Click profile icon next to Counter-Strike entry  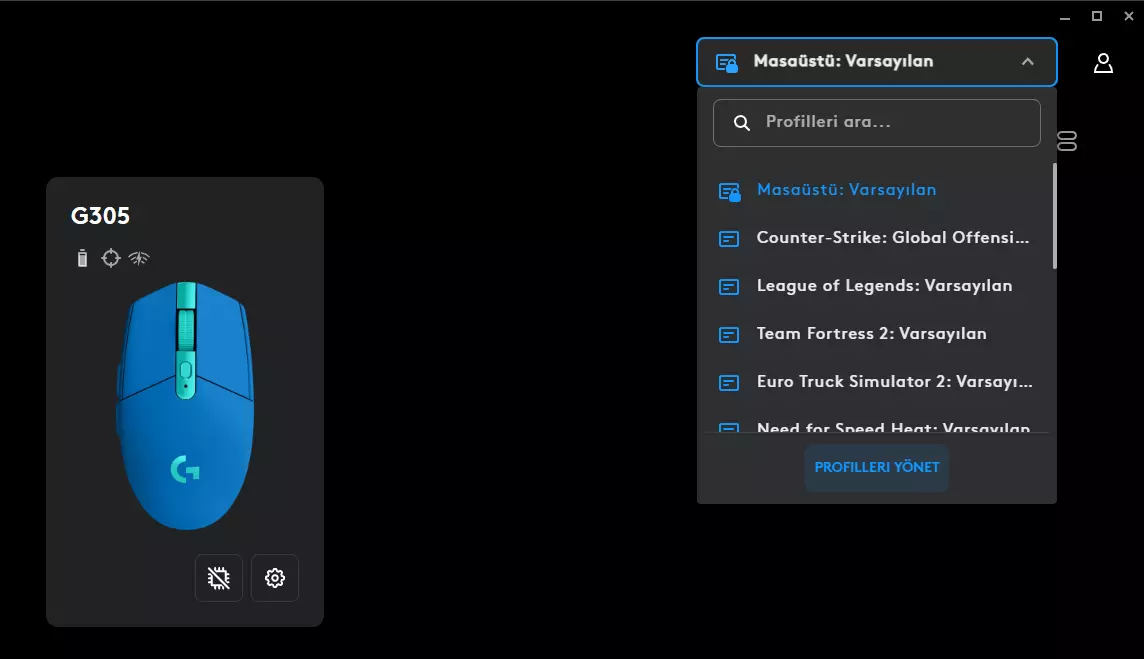point(729,239)
